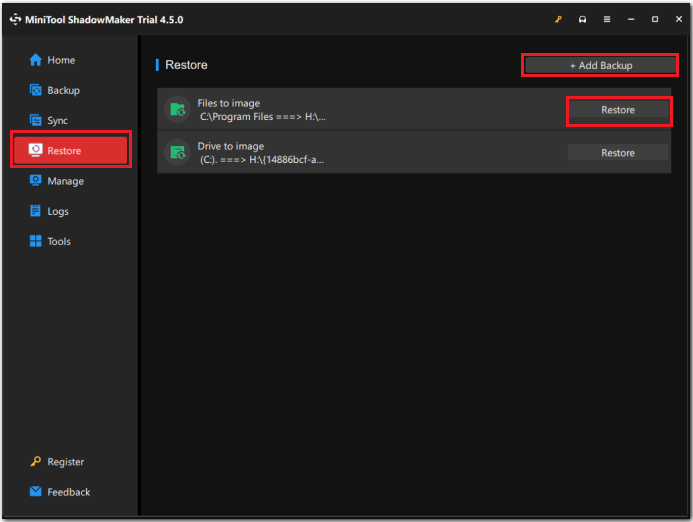693x522 pixels.
Task: Close the ShadowMaker window
Action: (x=679, y=19)
